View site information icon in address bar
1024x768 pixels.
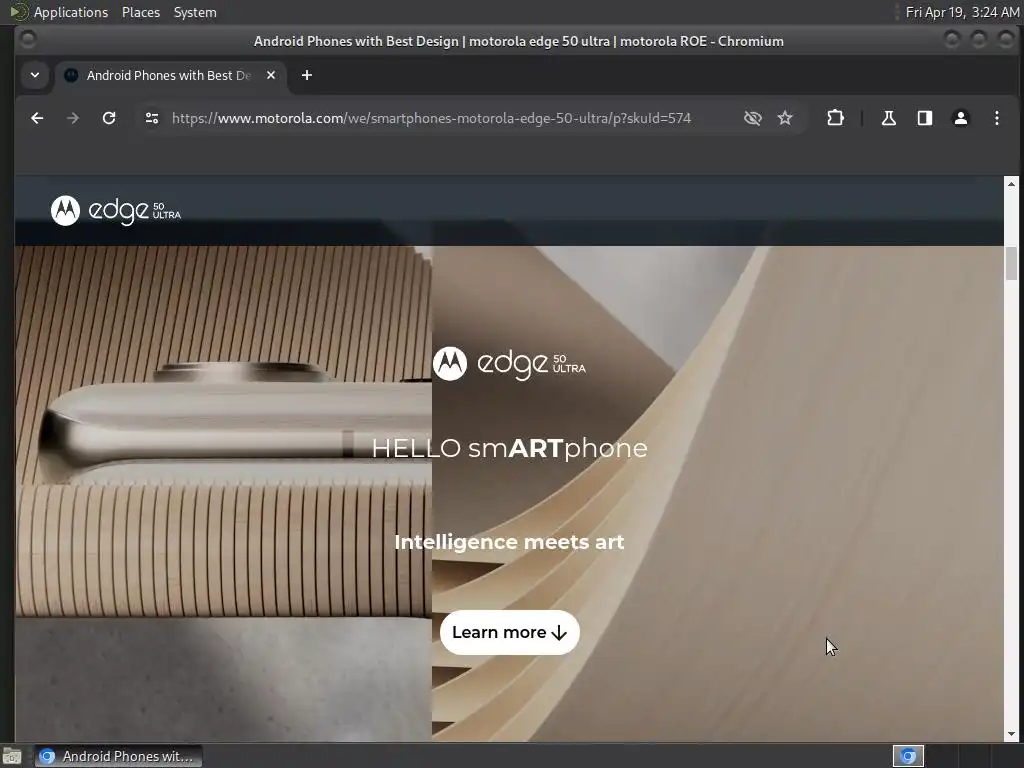click(x=152, y=118)
